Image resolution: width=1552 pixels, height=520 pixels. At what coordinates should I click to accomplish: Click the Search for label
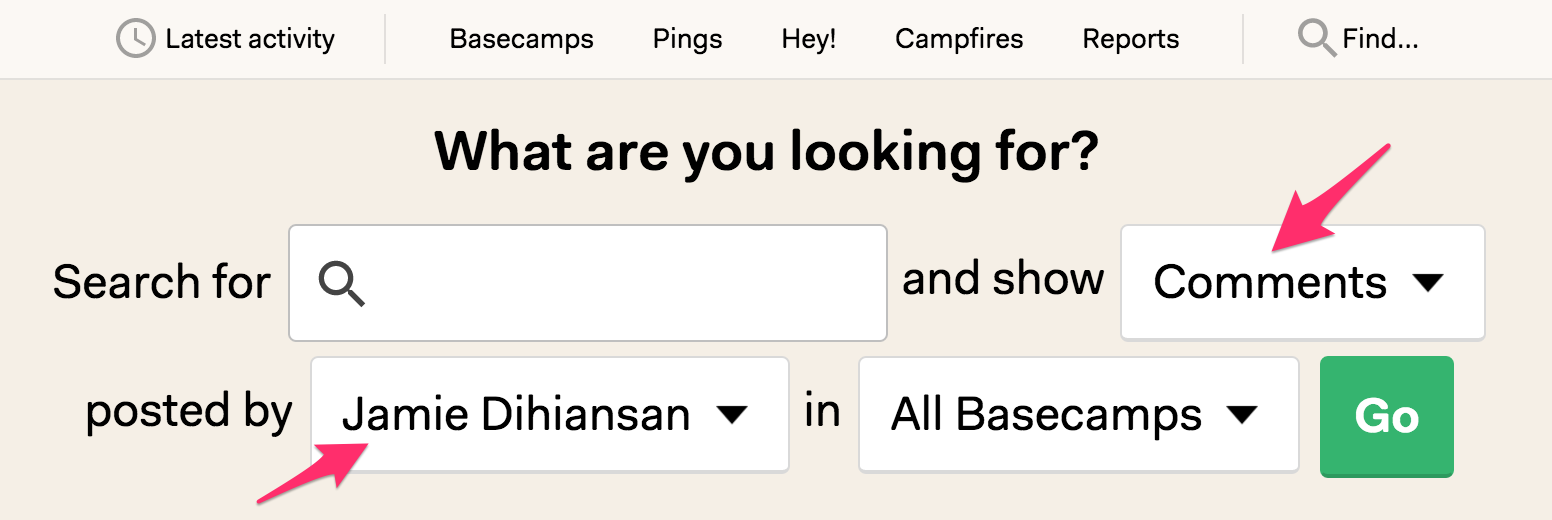(161, 282)
